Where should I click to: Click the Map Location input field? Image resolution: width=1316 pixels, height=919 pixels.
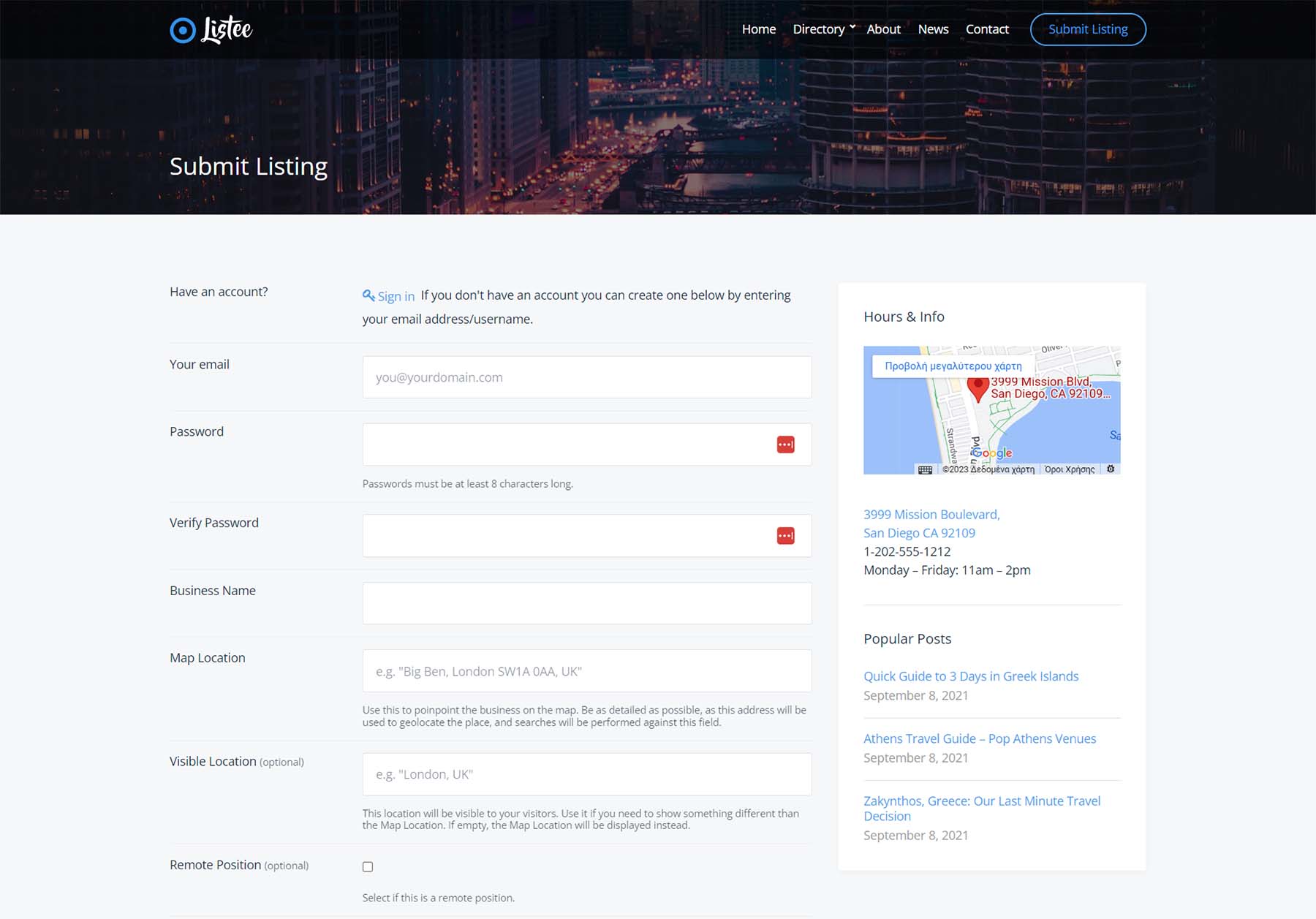tap(586, 670)
